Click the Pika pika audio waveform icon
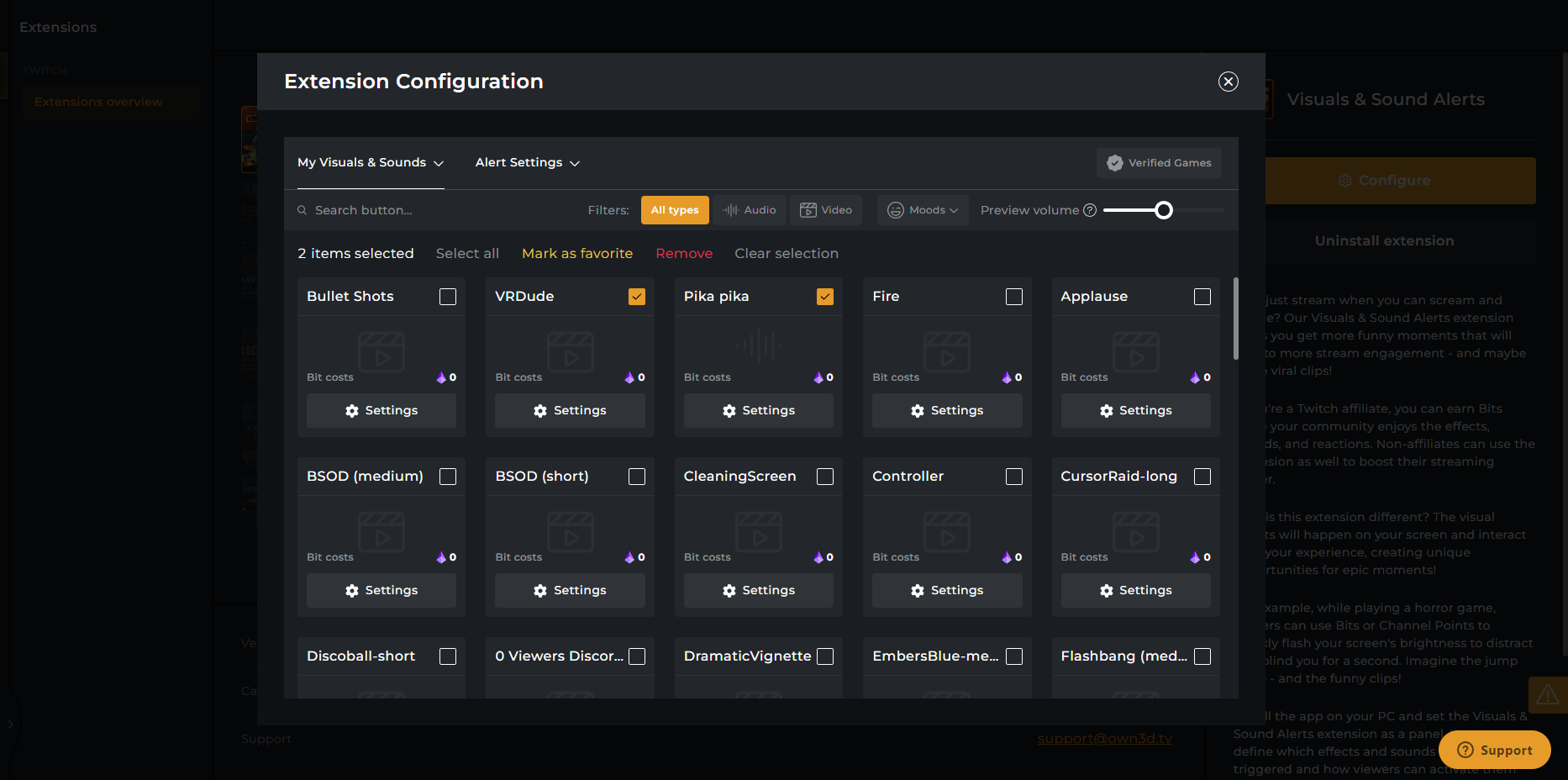Screen dimensions: 1568x780 759,345
